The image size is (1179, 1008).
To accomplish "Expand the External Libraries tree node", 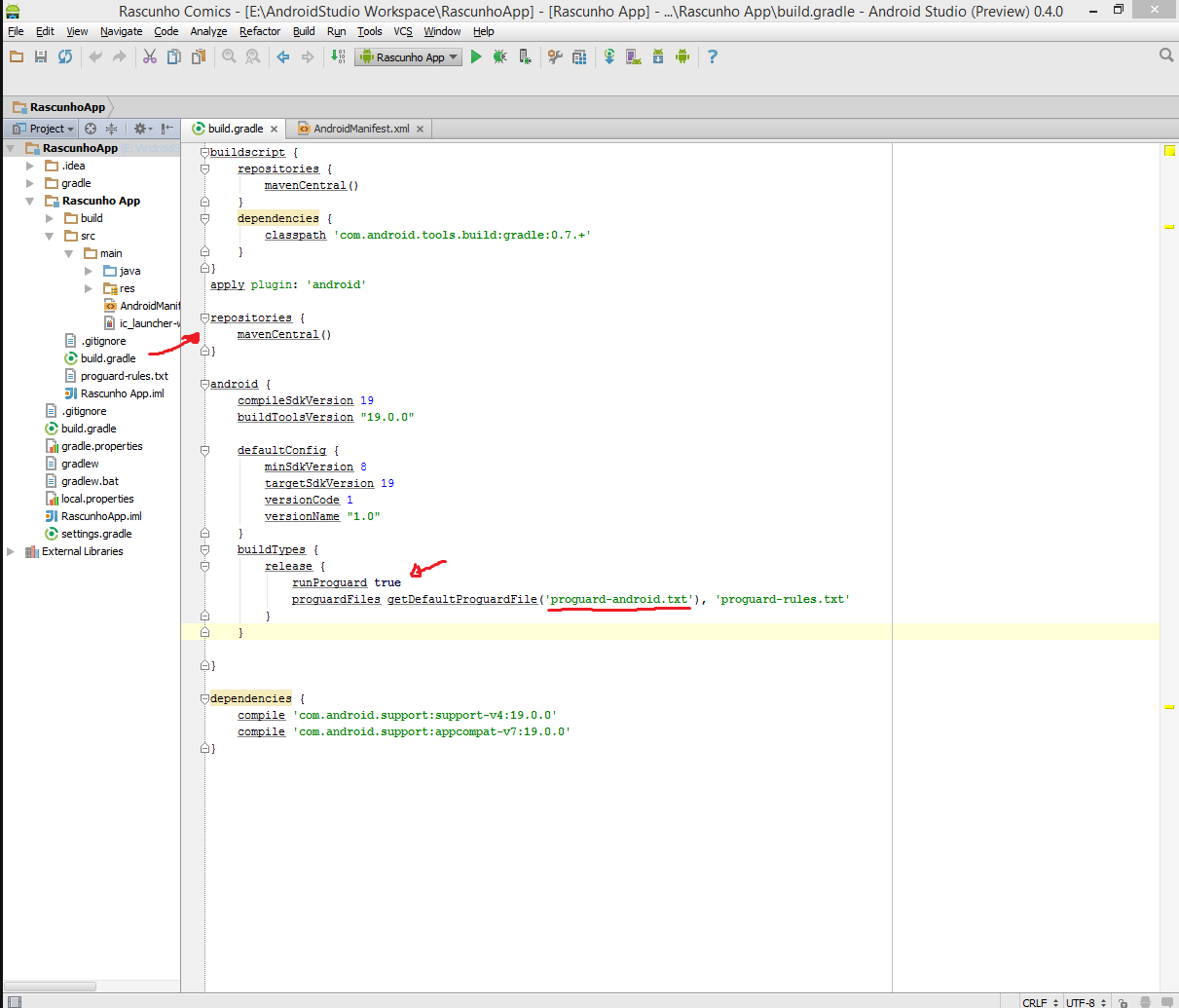I will click(11, 551).
